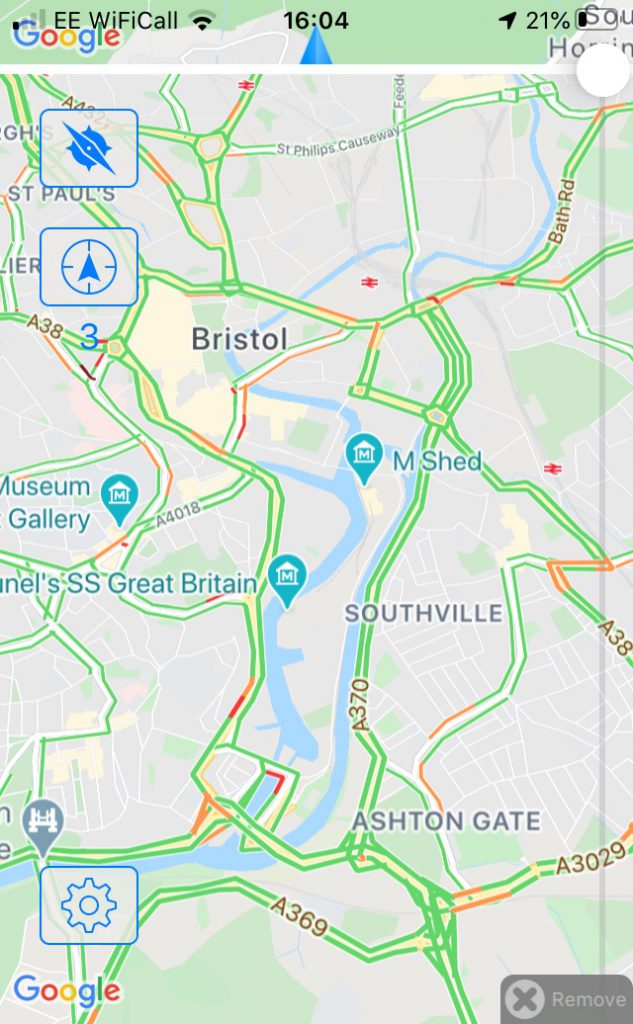Viewport: 633px width, 1024px height.
Task: Tap the M Shed text label
Action: (x=437, y=461)
